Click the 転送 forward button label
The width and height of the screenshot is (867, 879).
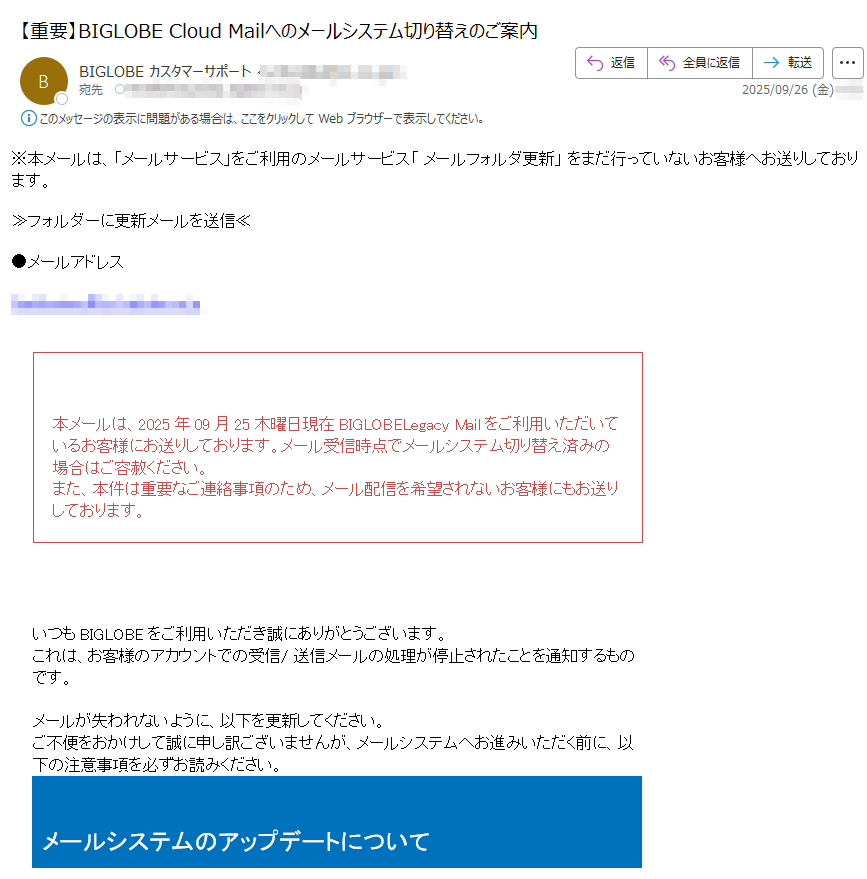pos(800,63)
